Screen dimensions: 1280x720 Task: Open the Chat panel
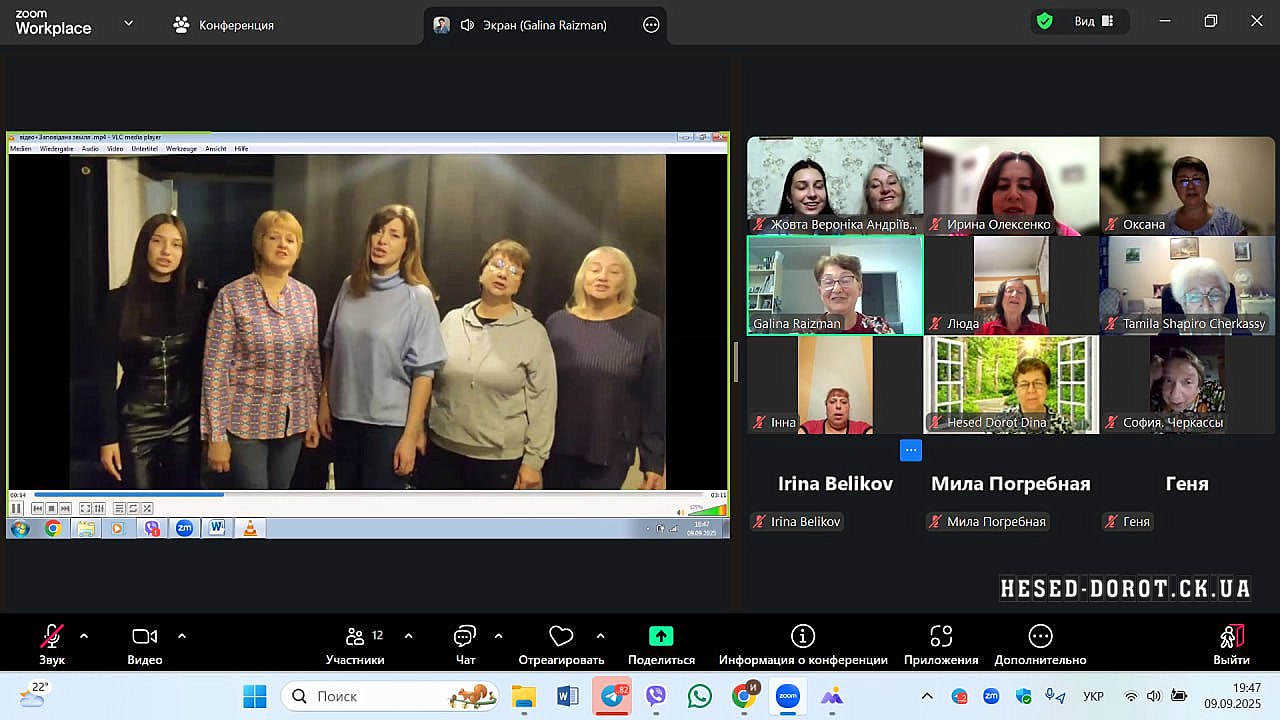tap(465, 637)
